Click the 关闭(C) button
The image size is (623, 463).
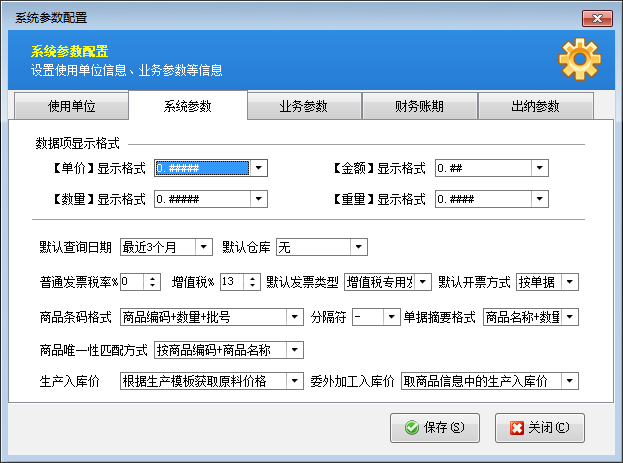click(539, 427)
